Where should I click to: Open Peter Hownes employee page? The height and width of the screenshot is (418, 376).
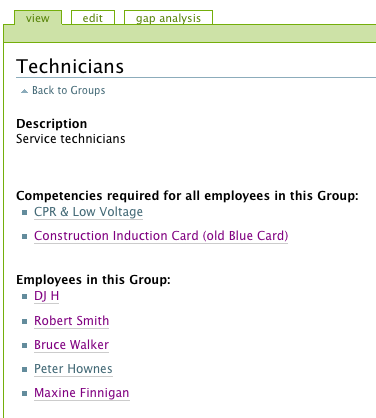point(73,368)
